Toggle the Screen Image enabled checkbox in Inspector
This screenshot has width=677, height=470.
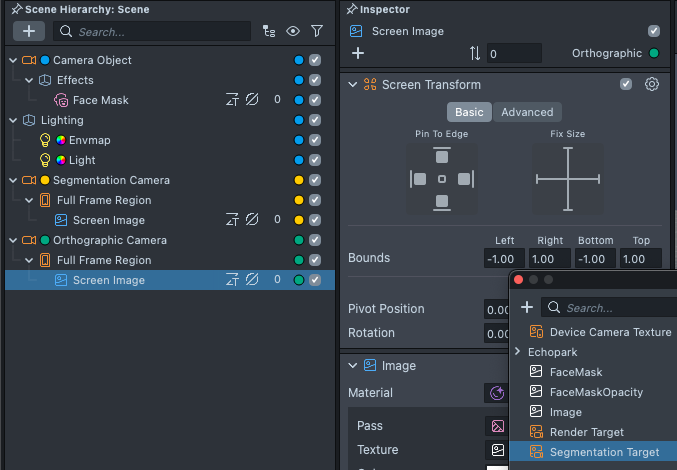click(654, 31)
